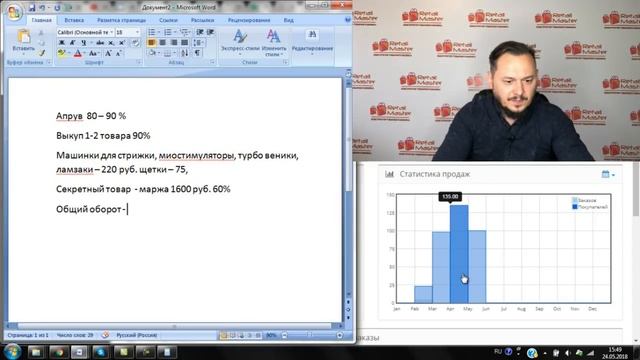Toggle underline Ч formatting
The width and height of the screenshot is (640, 360).
point(84,43)
